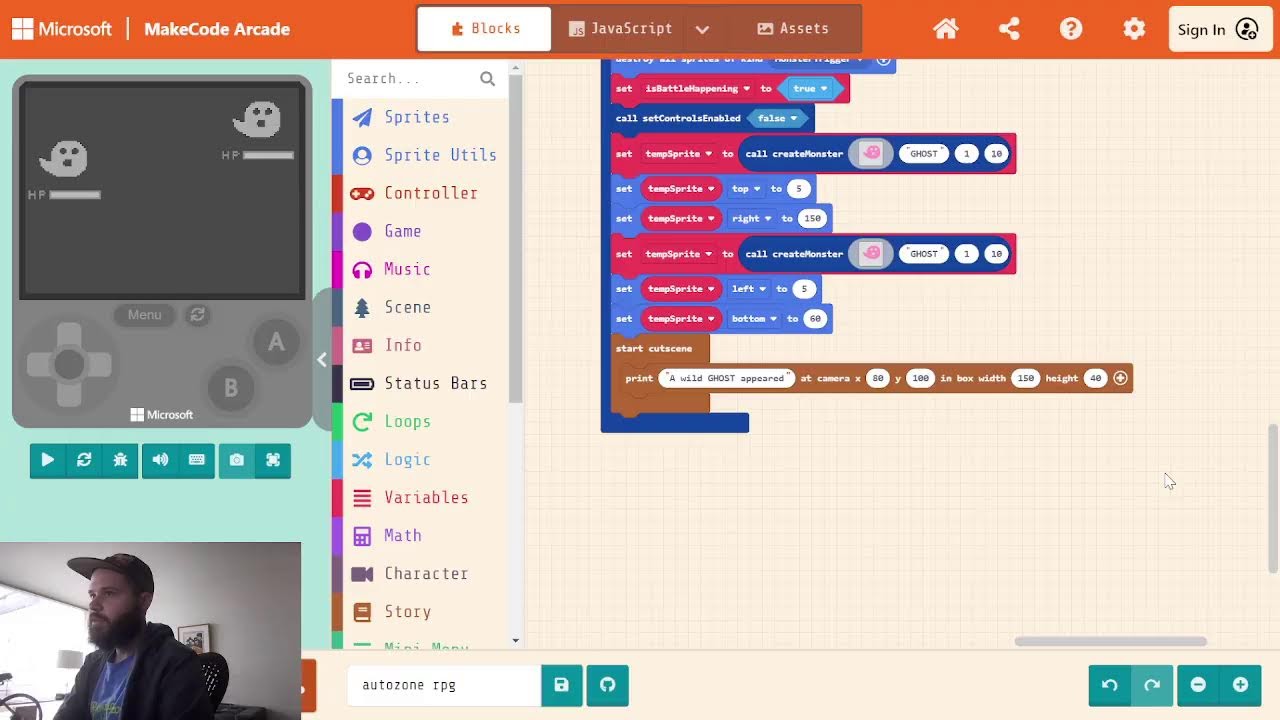Zoom out the workspace
Viewport: 1280px width, 720px height.
coord(1198,685)
